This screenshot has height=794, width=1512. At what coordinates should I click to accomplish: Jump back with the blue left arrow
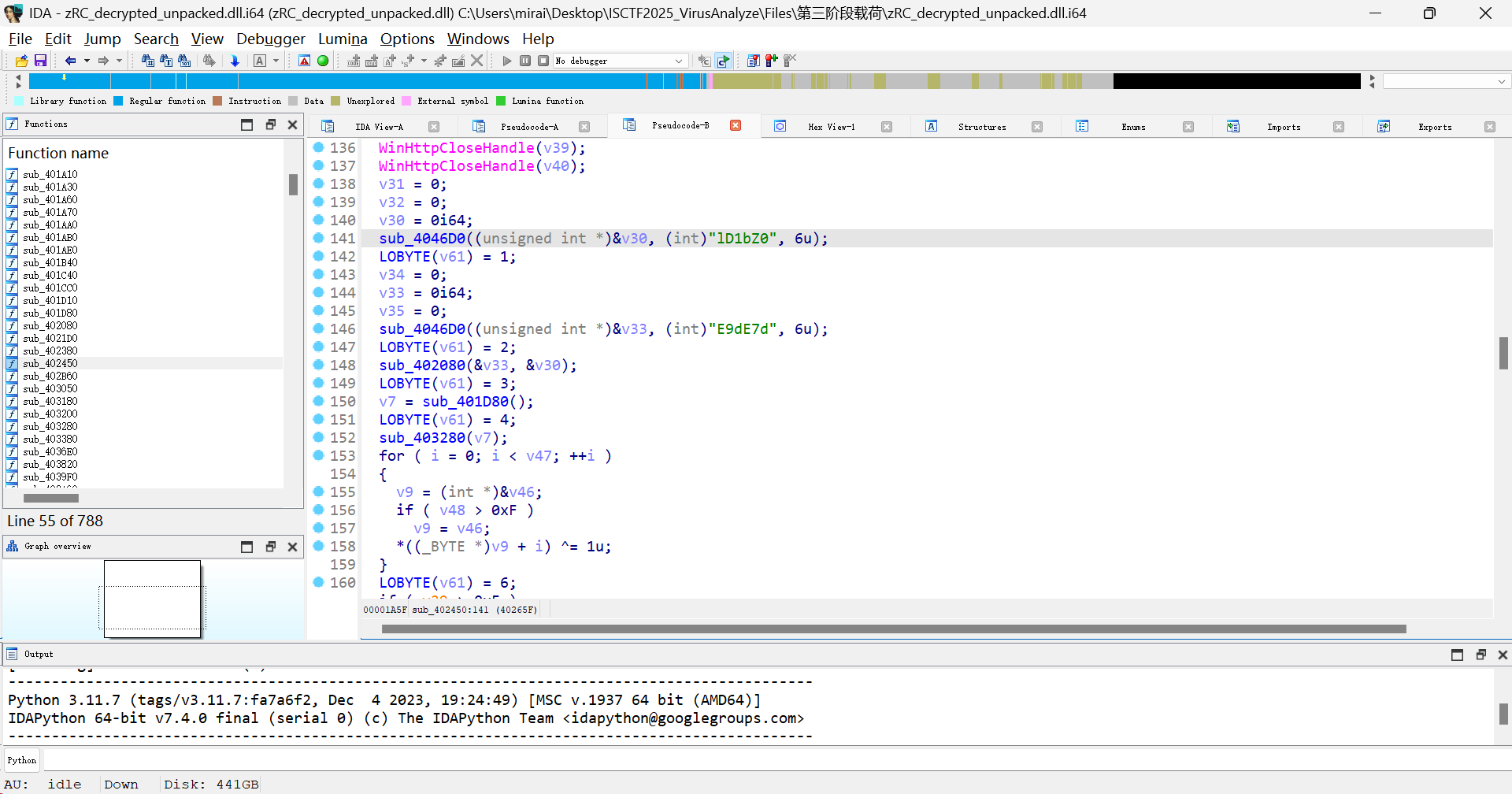click(x=71, y=61)
